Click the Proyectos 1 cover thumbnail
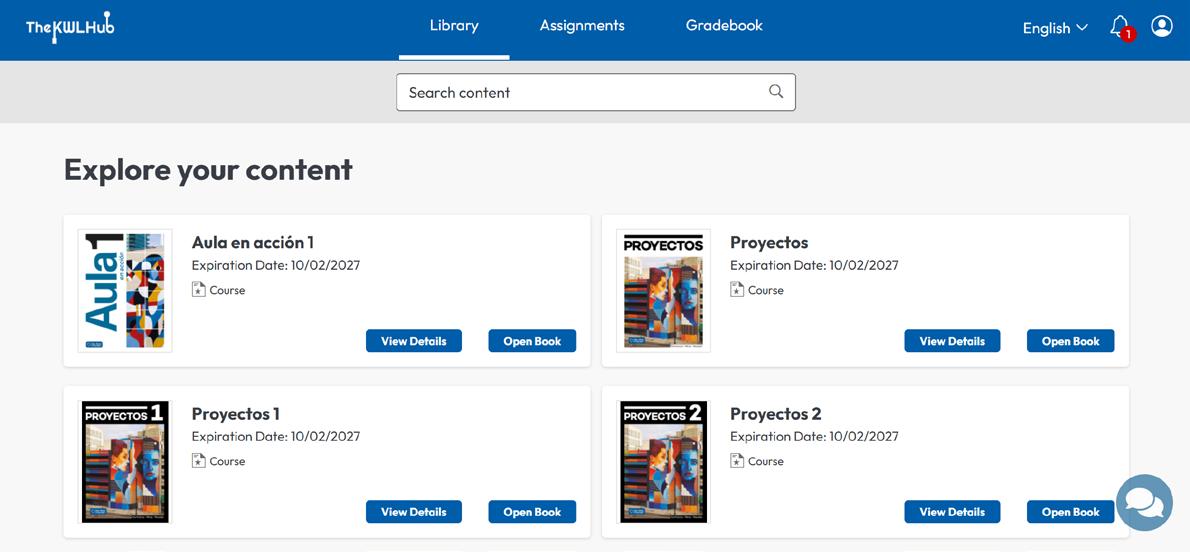 (x=125, y=462)
